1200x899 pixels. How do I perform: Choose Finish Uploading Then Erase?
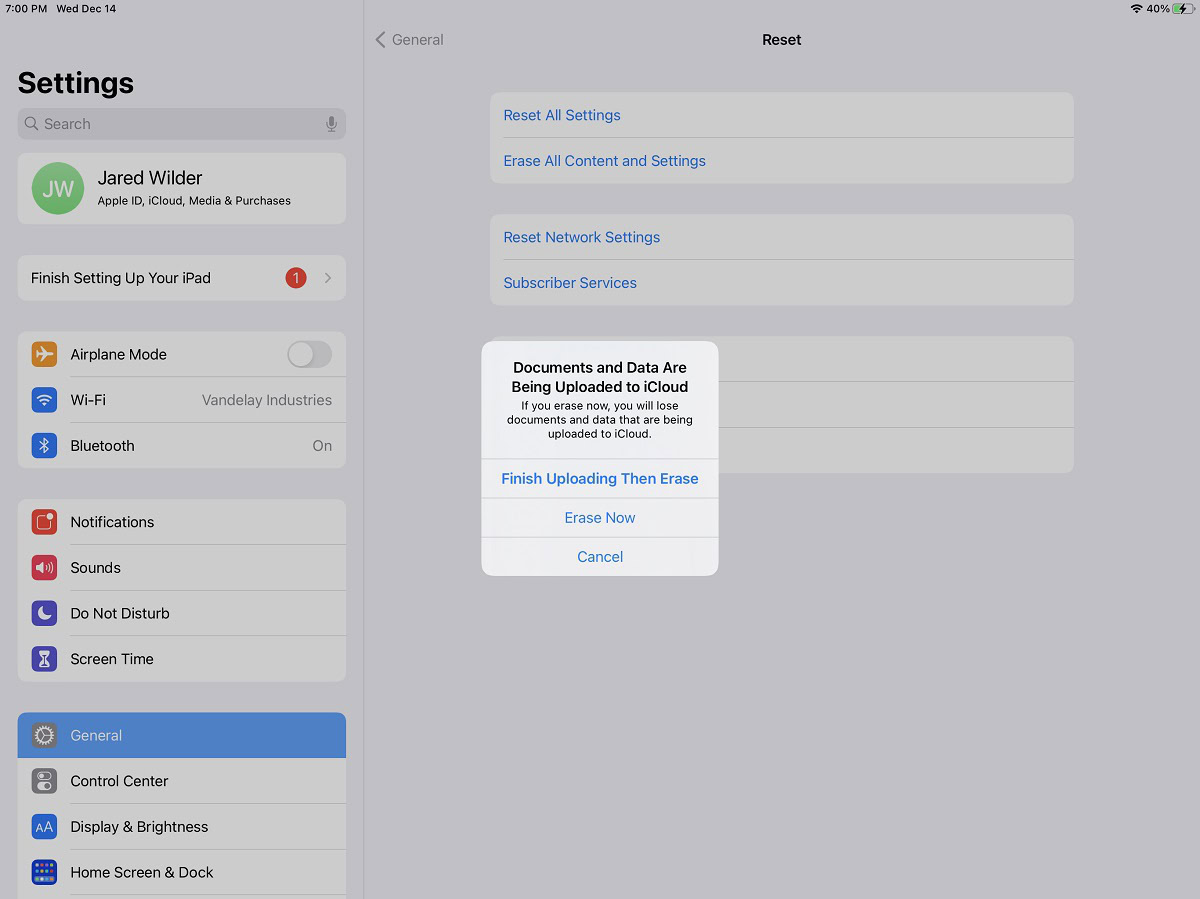pos(600,478)
